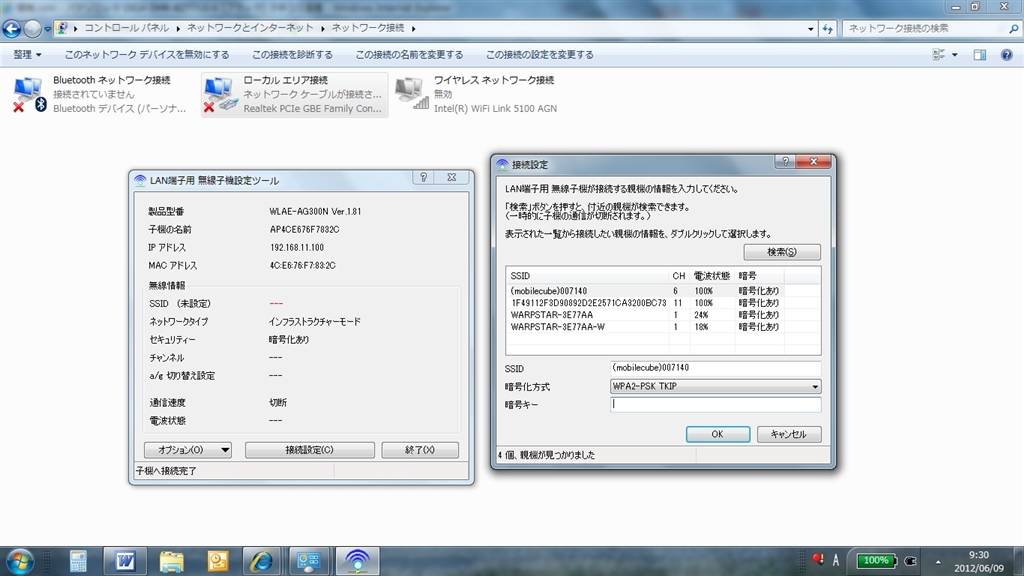Click the SSID column header
Image resolution: width=1024 pixels, height=576 pixels.
[588, 276]
